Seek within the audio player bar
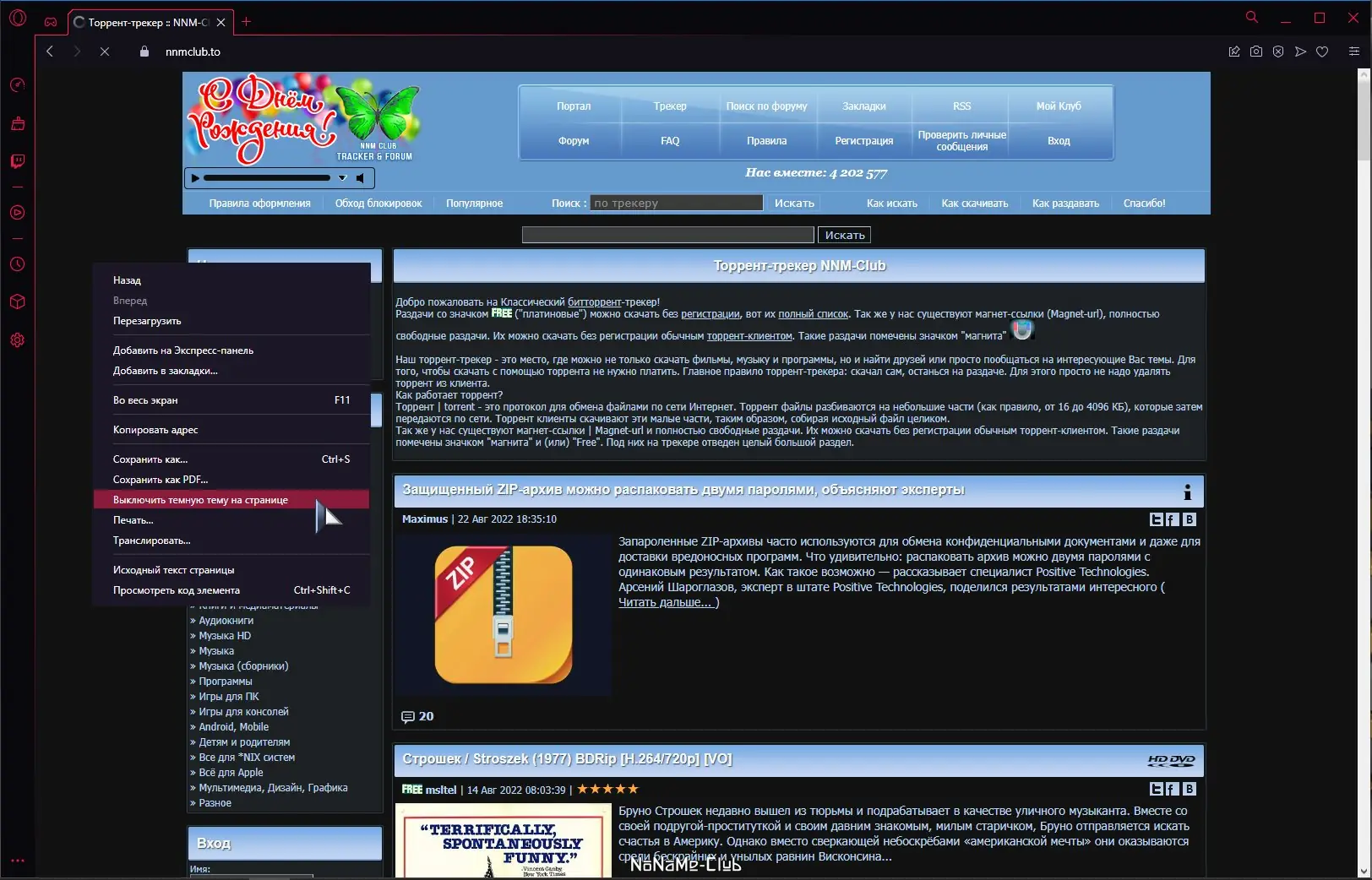 click(x=267, y=178)
